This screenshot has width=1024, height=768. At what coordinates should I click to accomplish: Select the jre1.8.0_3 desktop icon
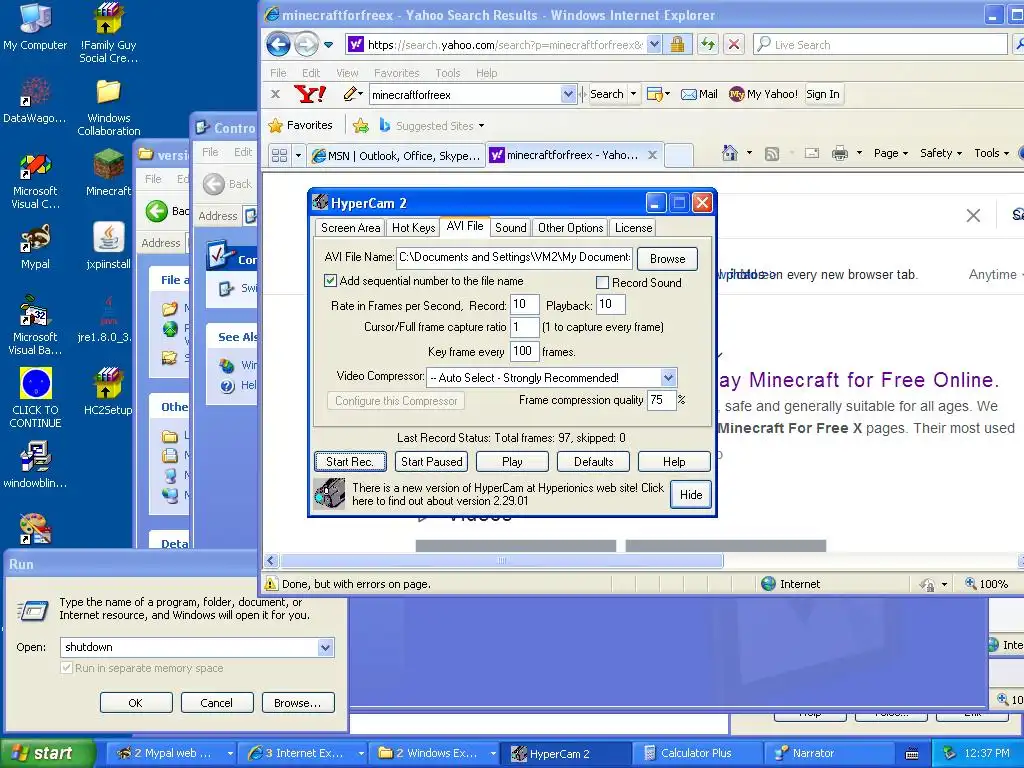104,320
